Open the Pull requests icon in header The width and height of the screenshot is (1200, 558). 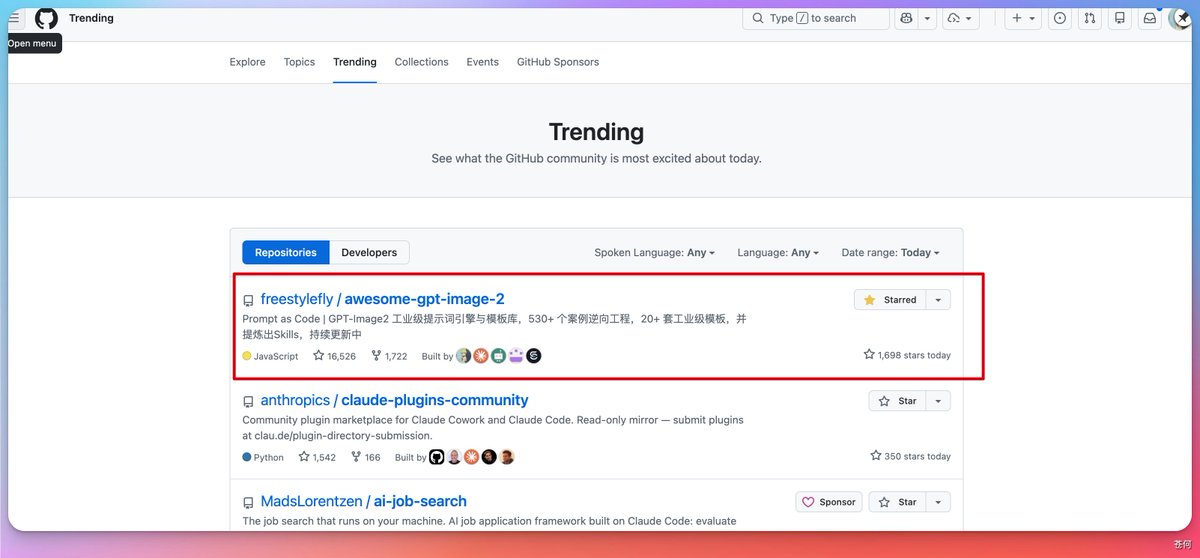pyautogui.click(x=1090, y=18)
